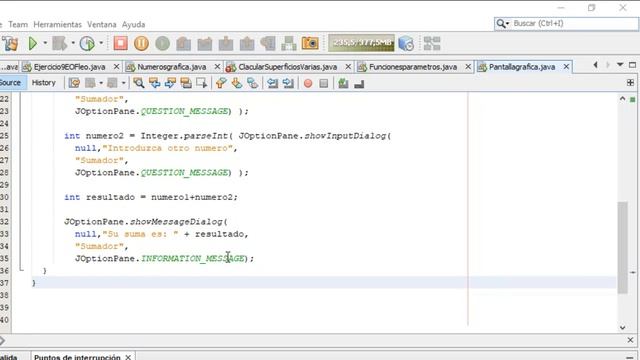Stop the debugger session with the red square
The image size is (640, 360).
tap(120, 43)
